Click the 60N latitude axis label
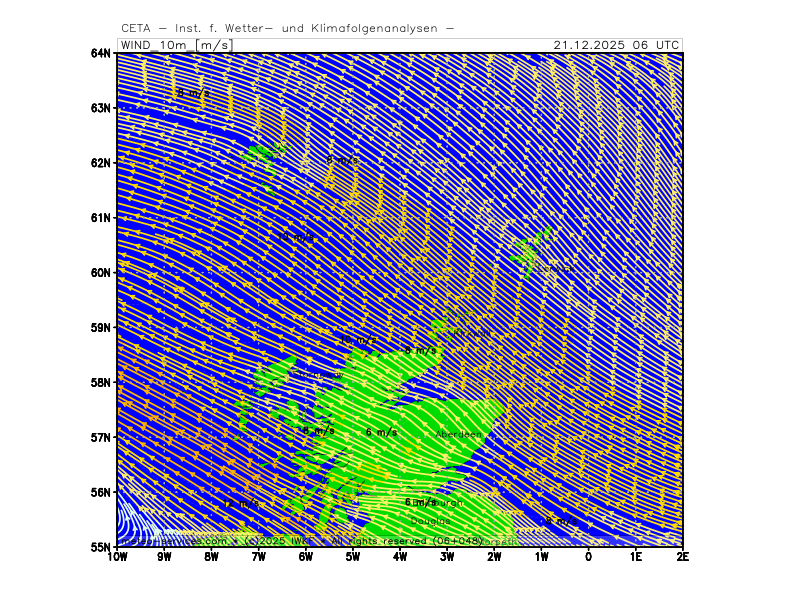800x600 pixels. tap(100, 272)
